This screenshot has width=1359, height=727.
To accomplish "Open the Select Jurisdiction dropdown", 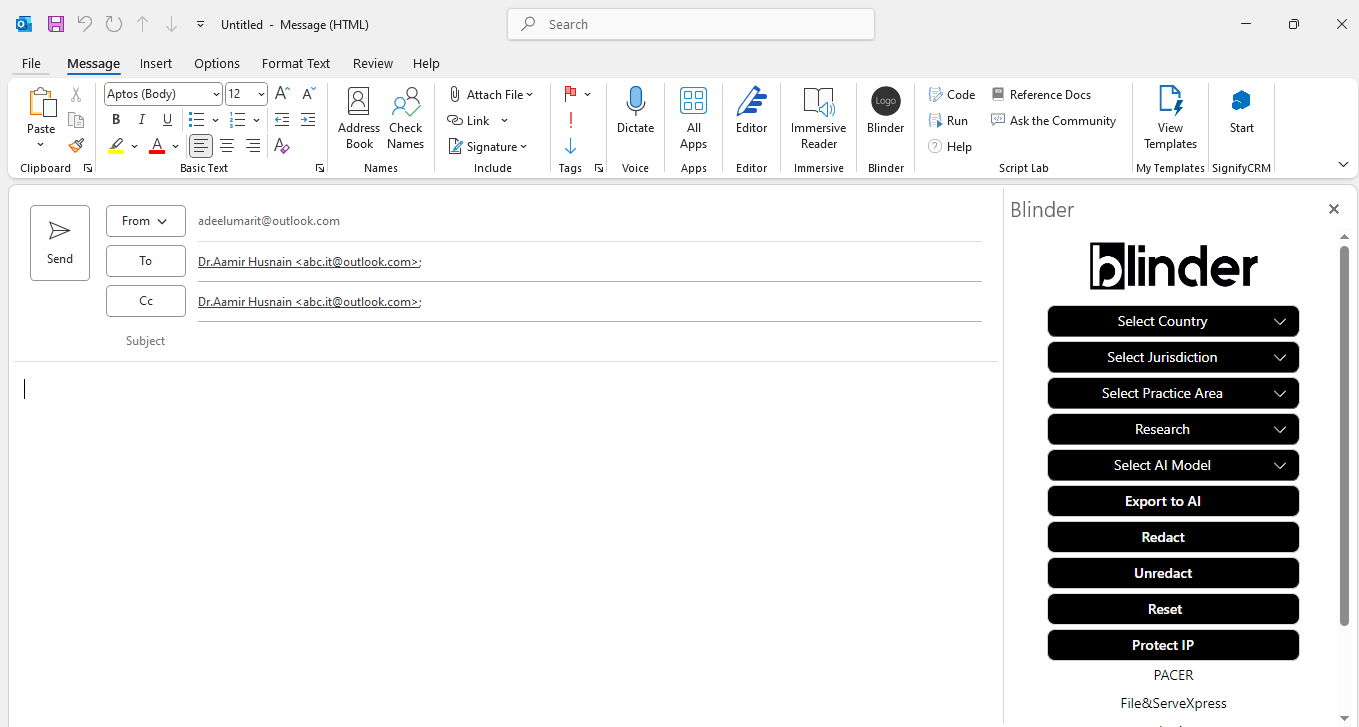I will point(1172,357).
